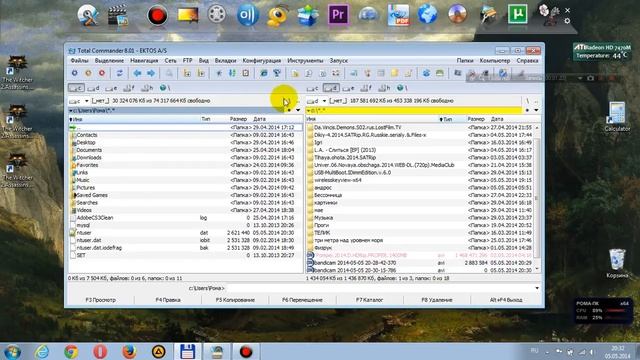The image size is (640, 360).
Task: Open the Вид menu
Action: pyautogui.click(x=204, y=60)
